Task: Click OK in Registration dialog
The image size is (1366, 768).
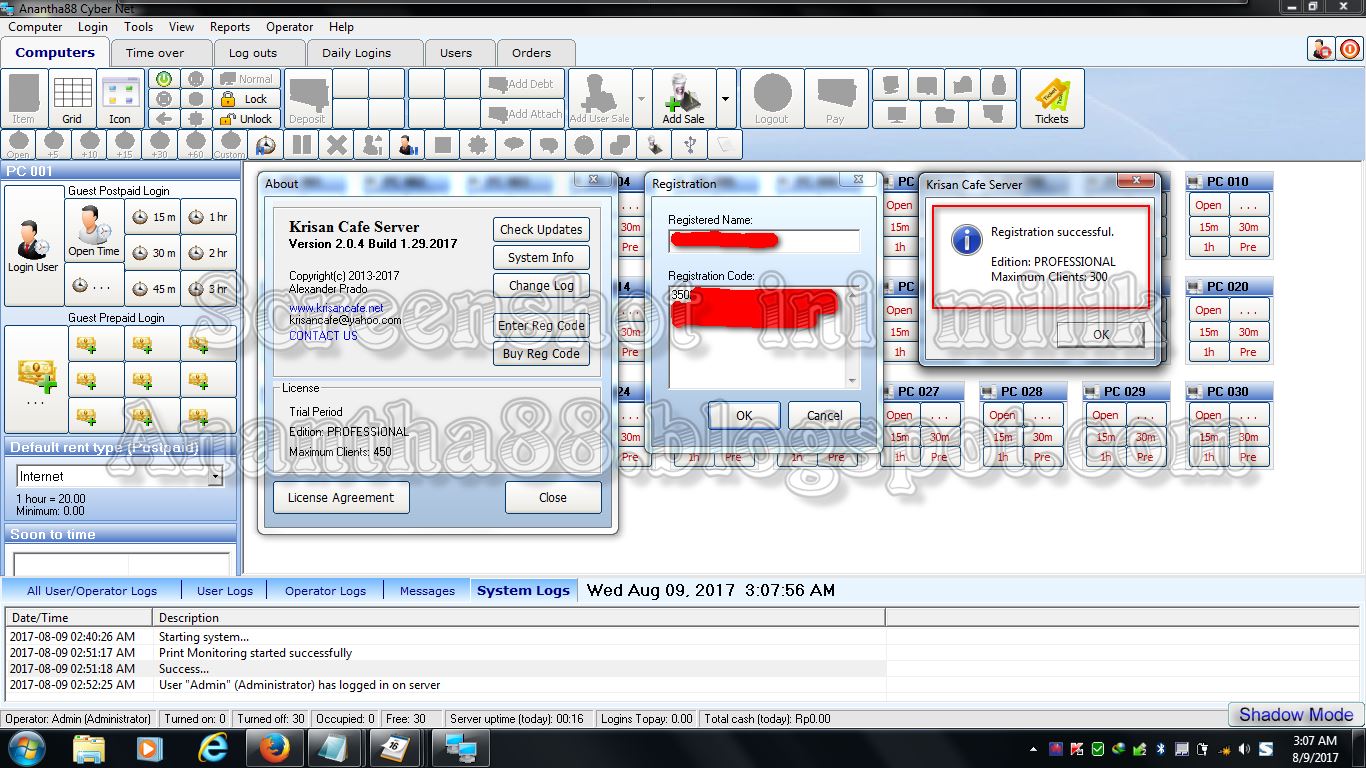Action: coord(744,415)
